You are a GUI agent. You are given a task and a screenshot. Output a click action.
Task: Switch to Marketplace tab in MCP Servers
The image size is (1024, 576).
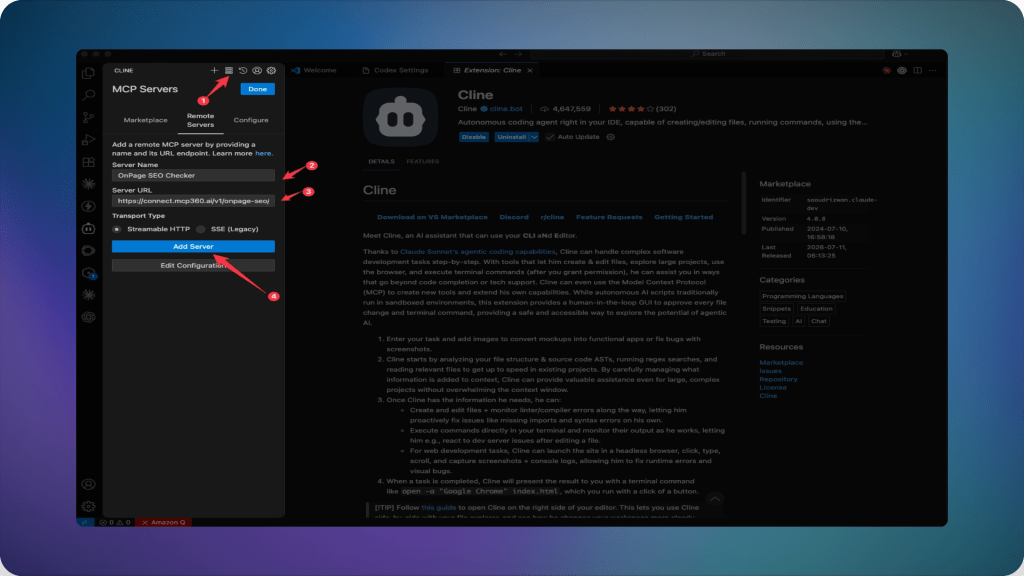(146, 120)
